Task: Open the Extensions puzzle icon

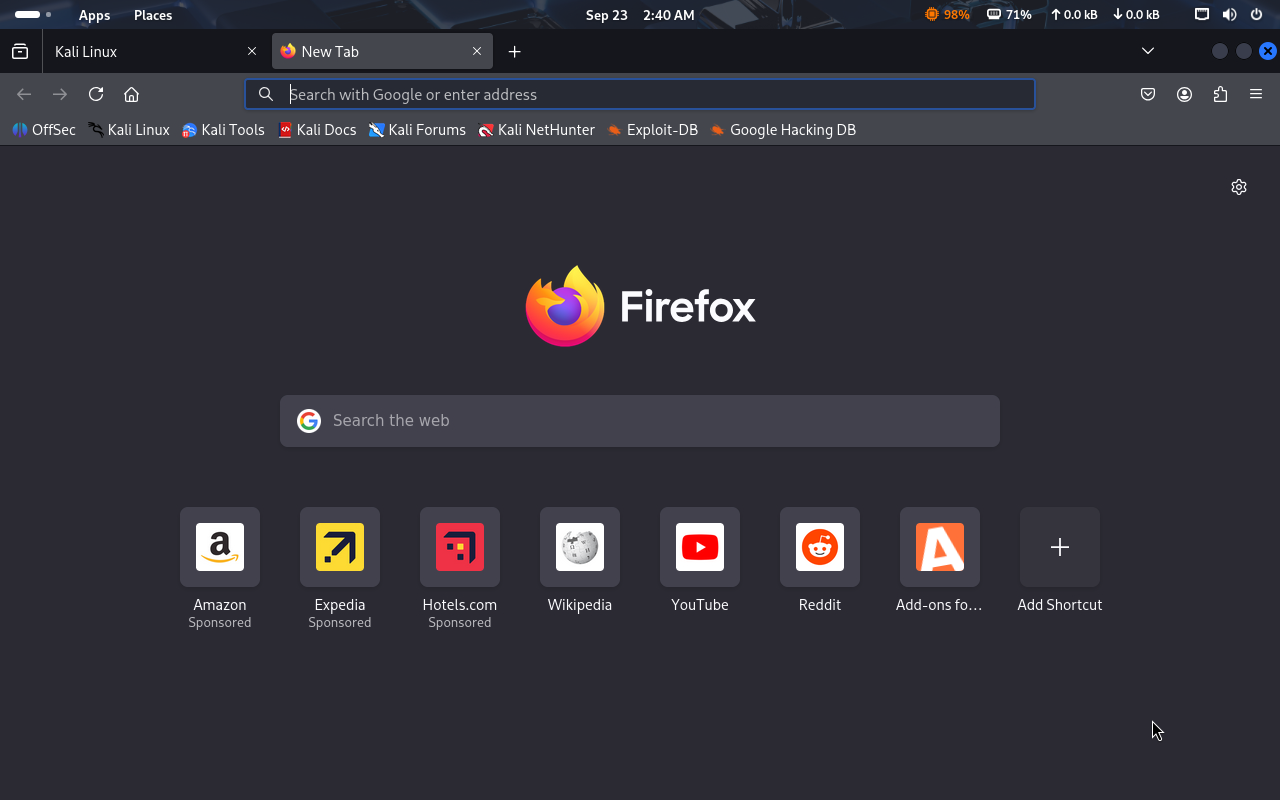Action: pyautogui.click(x=1220, y=94)
